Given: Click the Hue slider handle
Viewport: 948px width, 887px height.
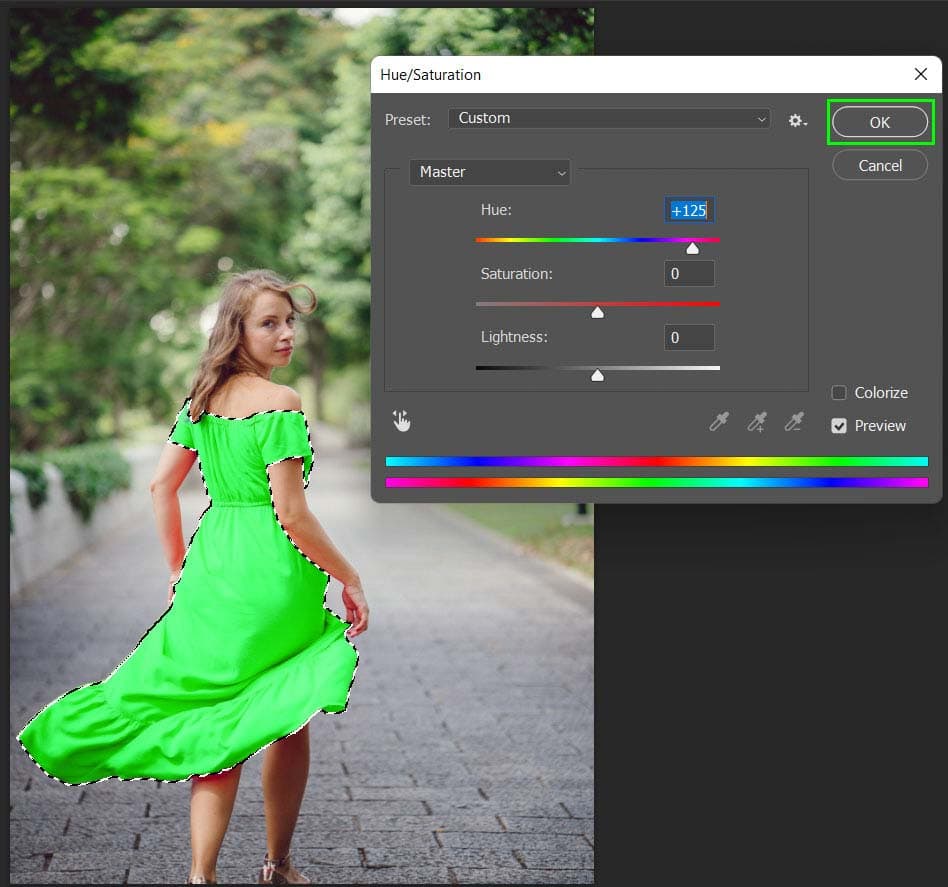Looking at the screenshot, I should click(x=692, y=249).
